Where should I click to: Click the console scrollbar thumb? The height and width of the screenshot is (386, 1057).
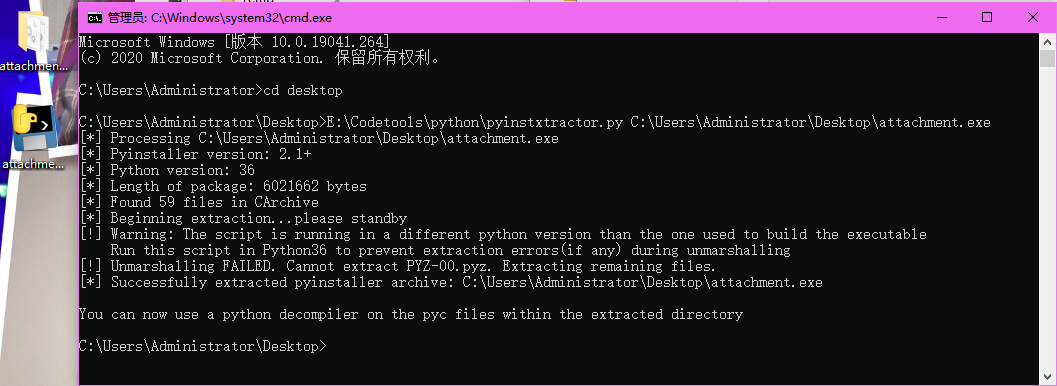1046,59
